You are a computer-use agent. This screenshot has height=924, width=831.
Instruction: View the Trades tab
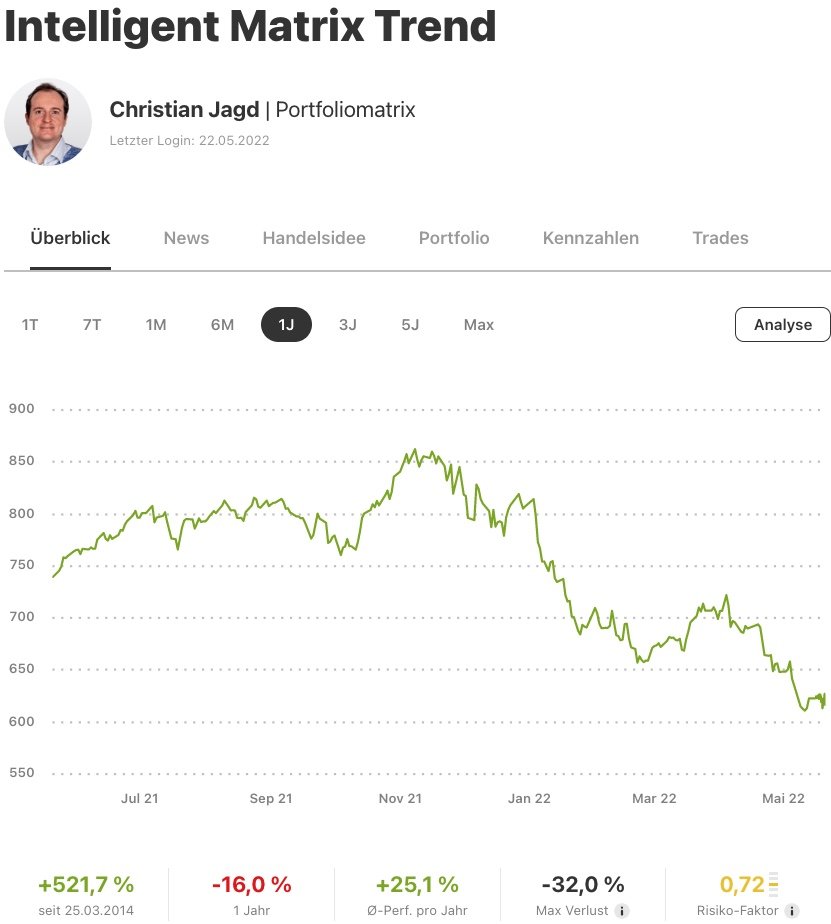click(720, 238)
